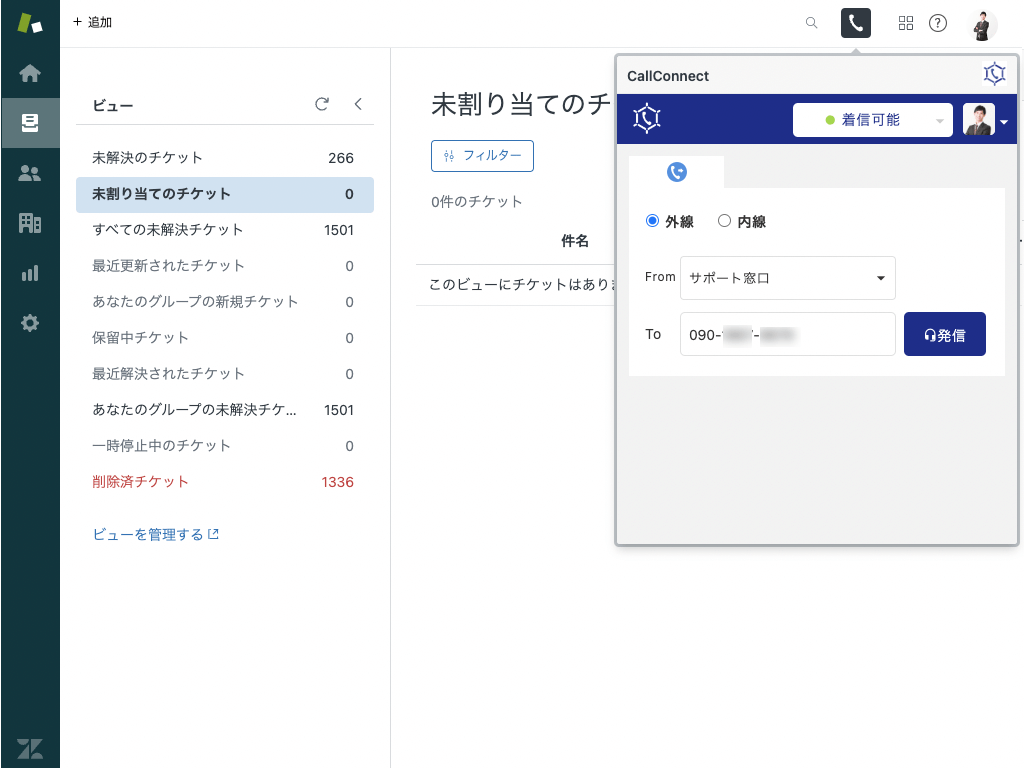Click the search icon in the top bar

pos(811,22)
